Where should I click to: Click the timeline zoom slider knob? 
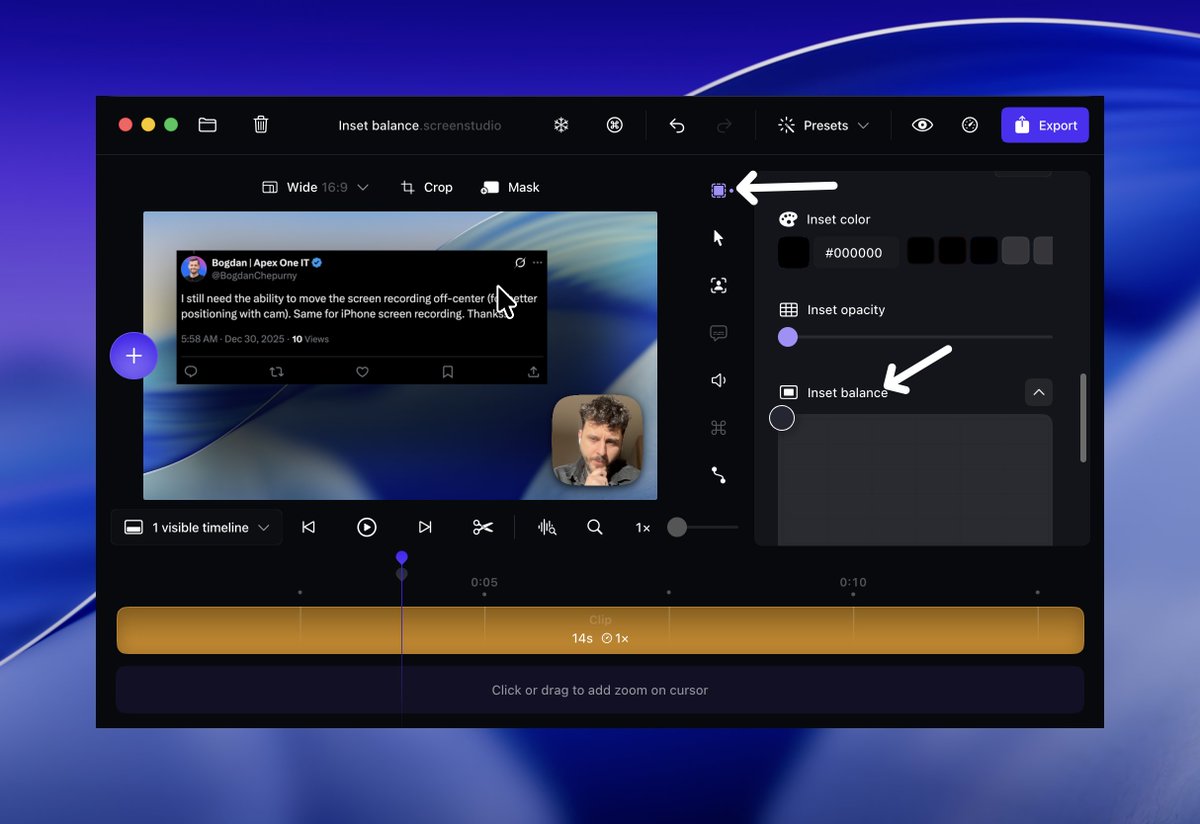[x=677, y=527]
